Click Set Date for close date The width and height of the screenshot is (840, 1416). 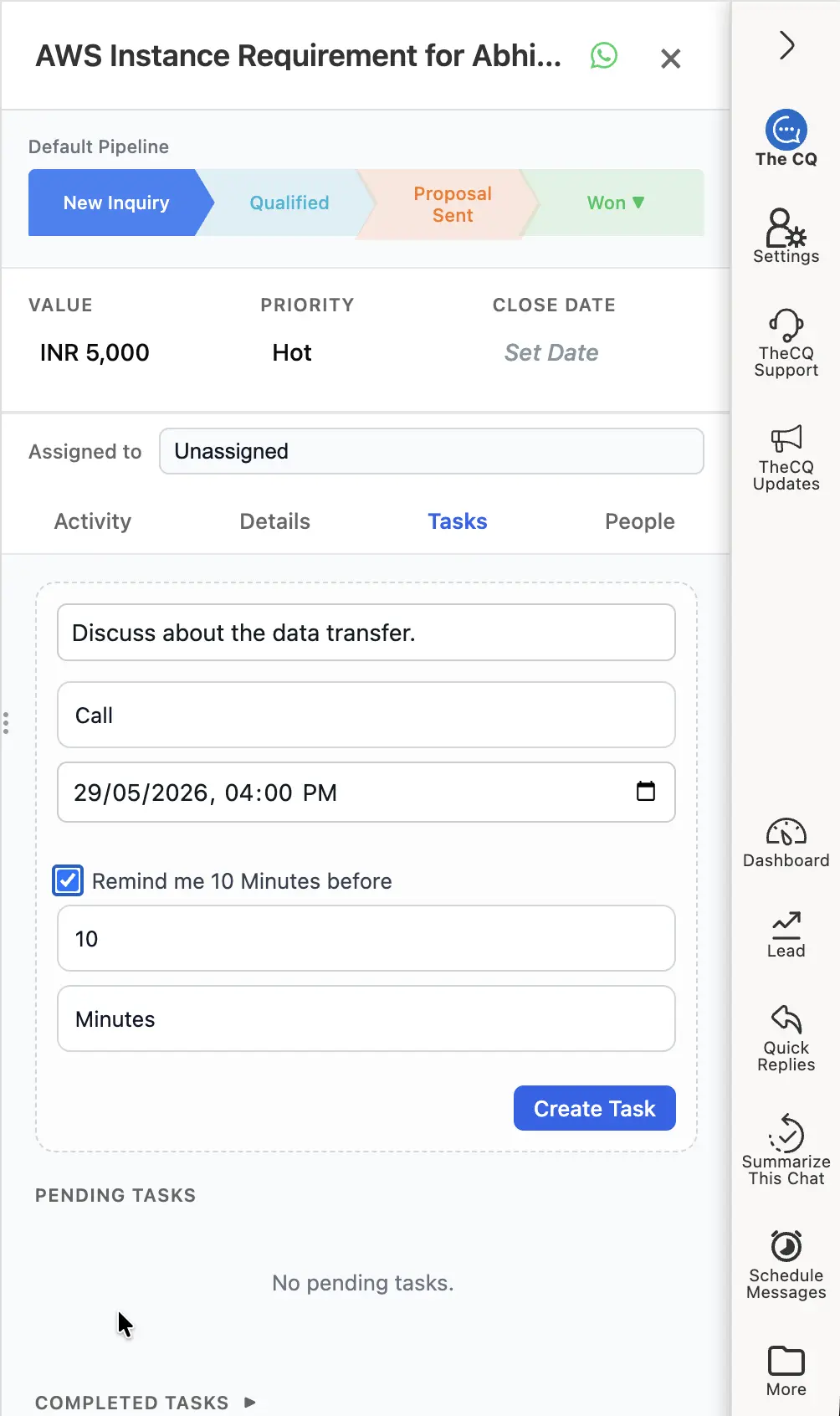[x=551, y=352]
